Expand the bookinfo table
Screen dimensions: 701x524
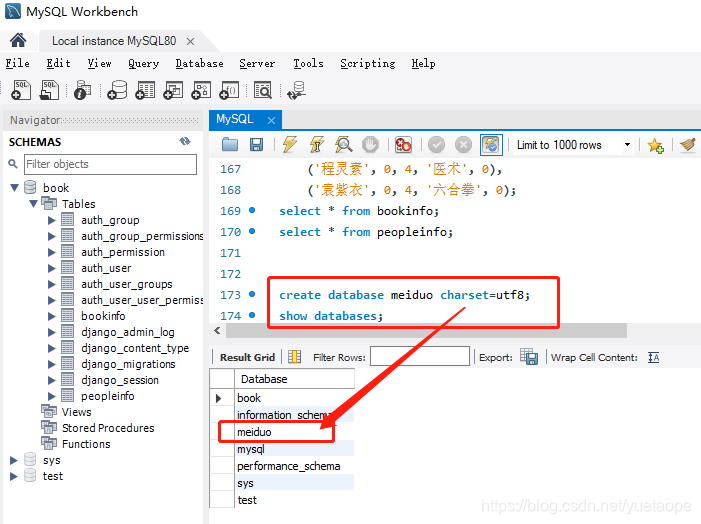tap(52, 316)
